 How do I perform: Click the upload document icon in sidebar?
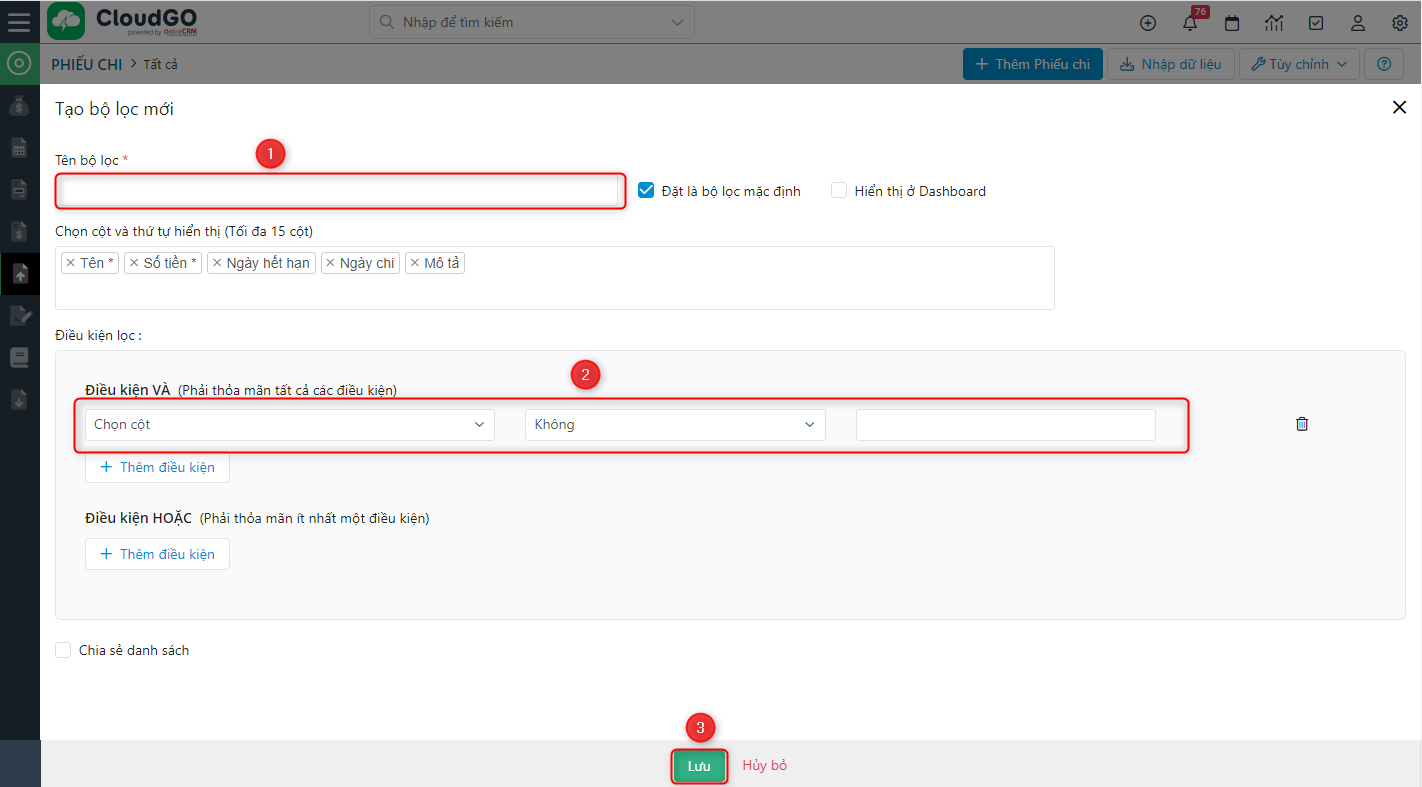(19, 273)
